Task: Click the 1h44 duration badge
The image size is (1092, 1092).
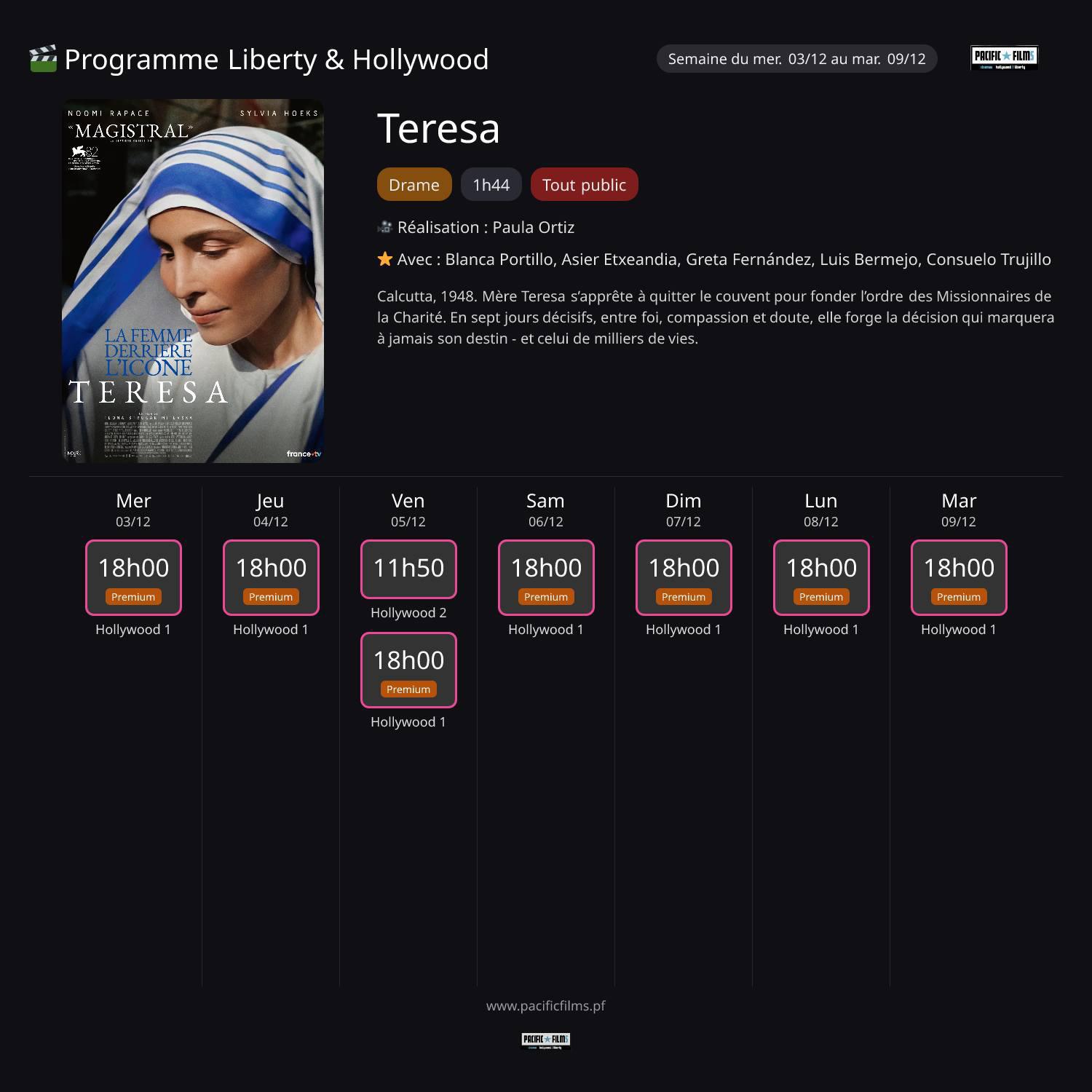Action: pyautogui.click(x=491, y=185)
